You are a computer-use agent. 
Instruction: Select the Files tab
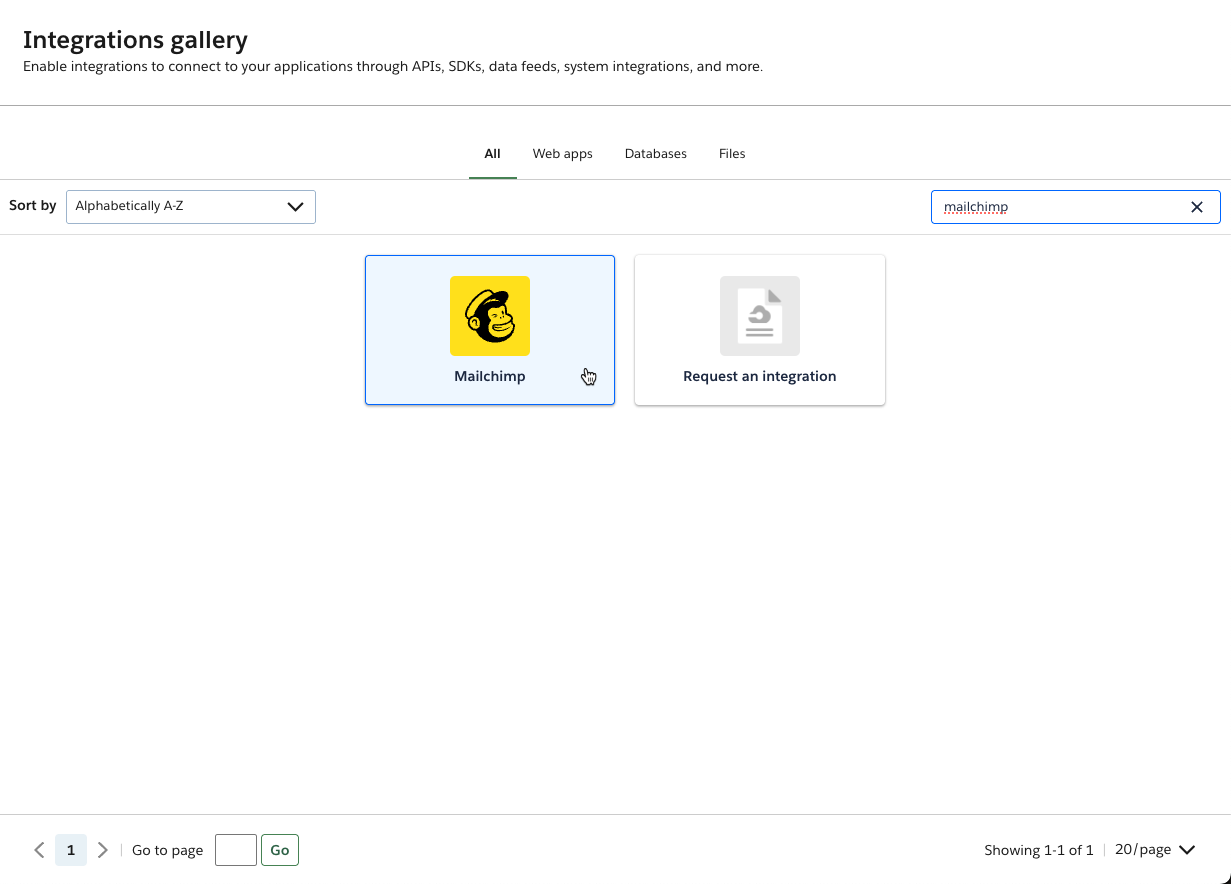tap(731, 153)
